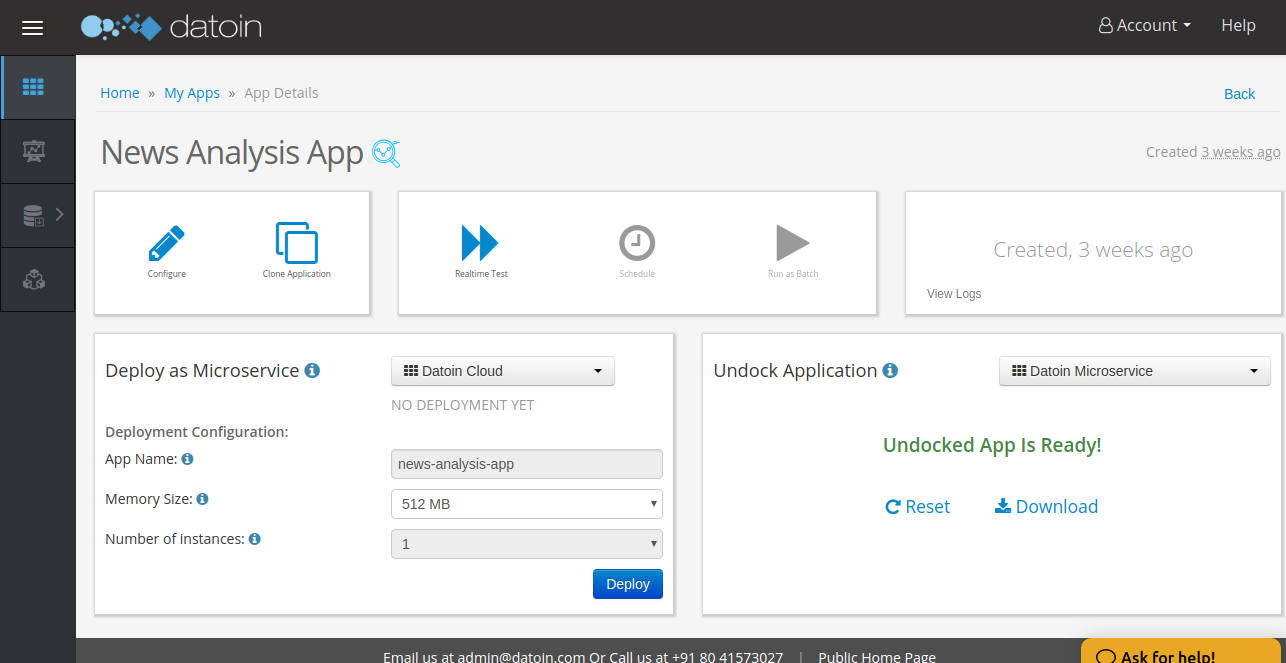1286x663 pixels.
Task: Click the app analysis icon beside title
Action: click(x=386, y=153)
